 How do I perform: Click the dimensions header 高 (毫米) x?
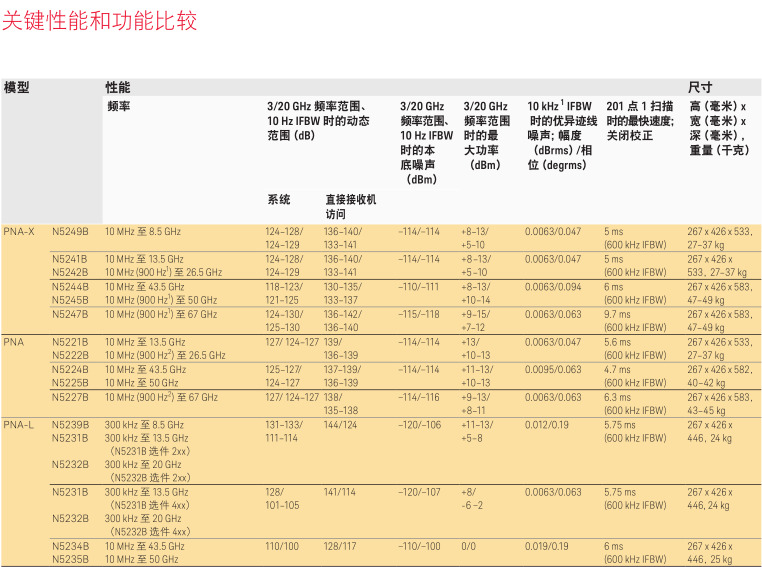point(718,106)
